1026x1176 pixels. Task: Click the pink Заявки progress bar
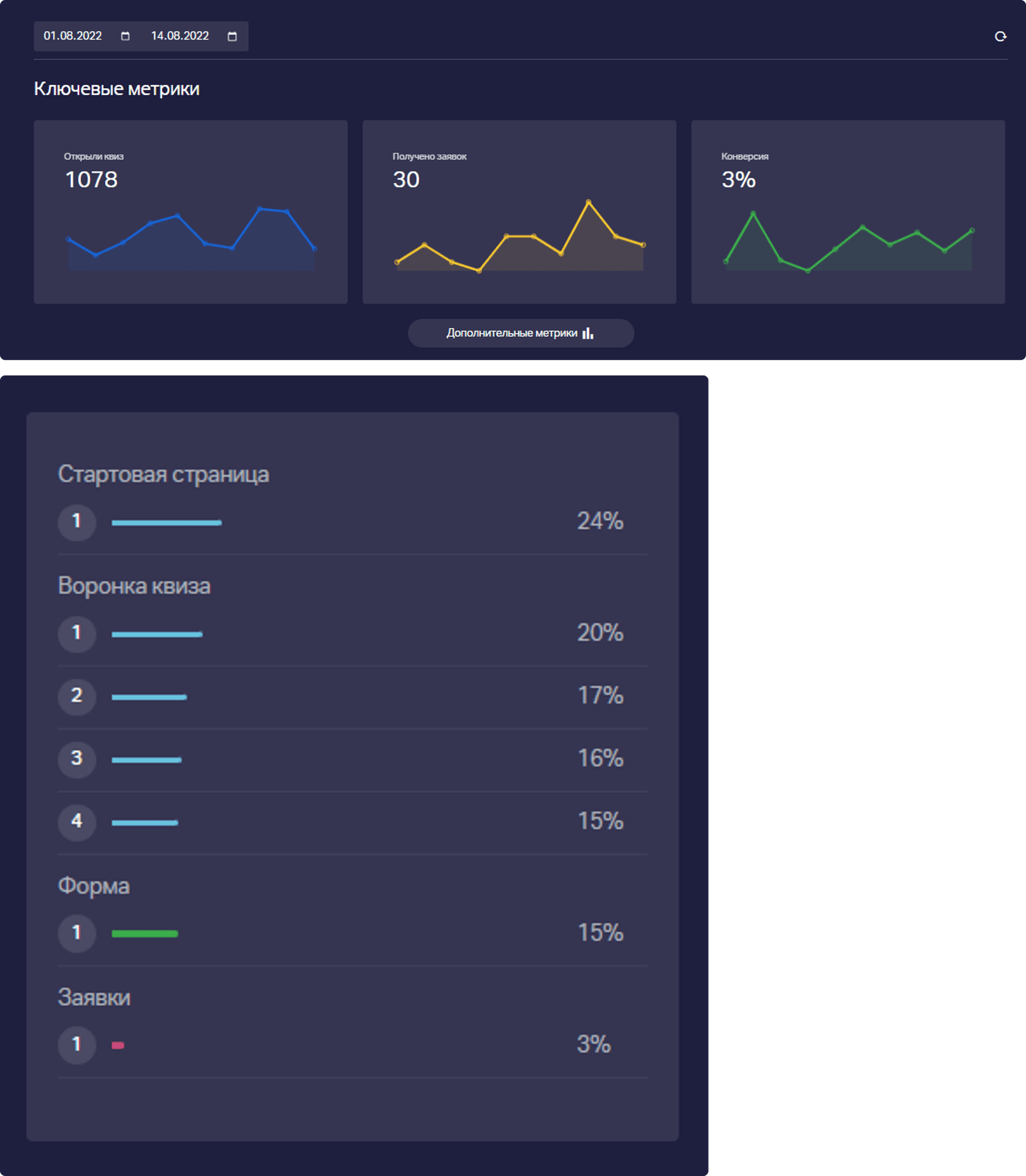point(118,1046)
